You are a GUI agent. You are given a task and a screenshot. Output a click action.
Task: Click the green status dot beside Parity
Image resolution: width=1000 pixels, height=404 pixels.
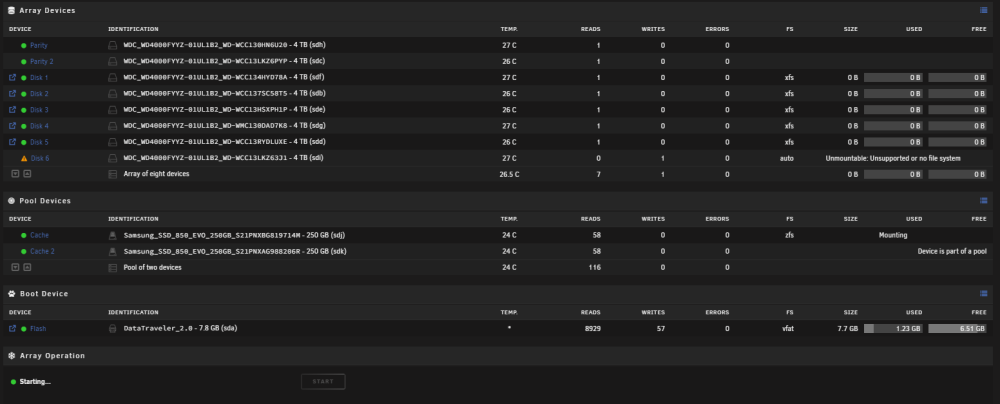tap(24, 45)
